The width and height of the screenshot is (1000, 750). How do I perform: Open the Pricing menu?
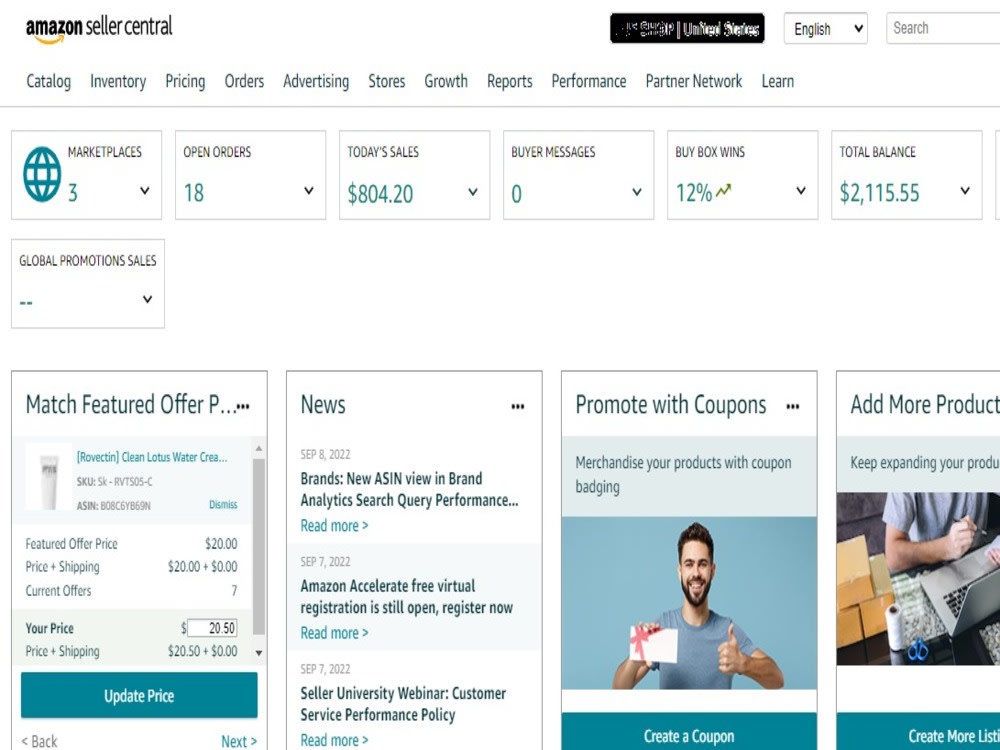click(x=185, y=82)
